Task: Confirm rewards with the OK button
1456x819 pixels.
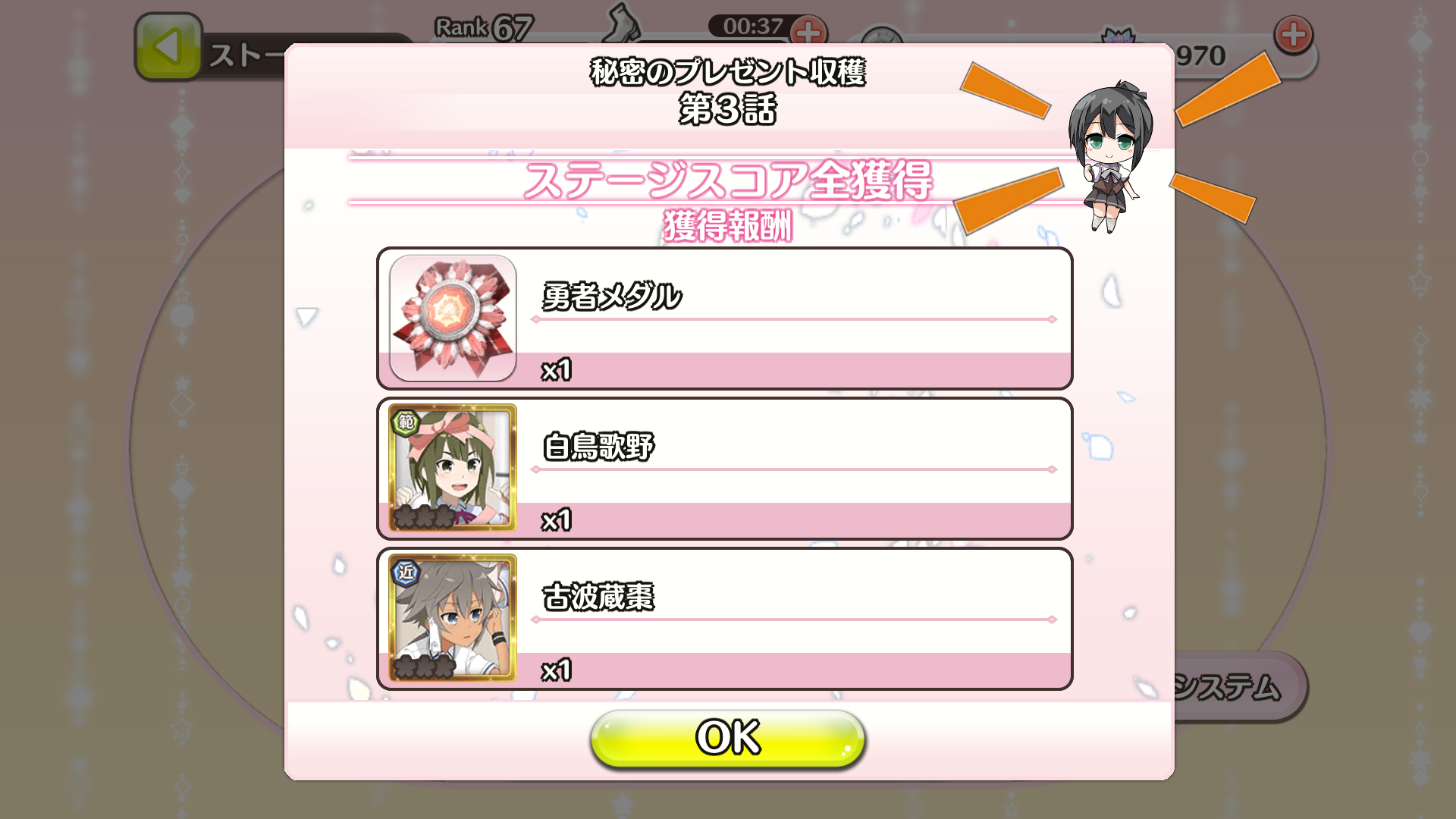Action: (728, 738)
